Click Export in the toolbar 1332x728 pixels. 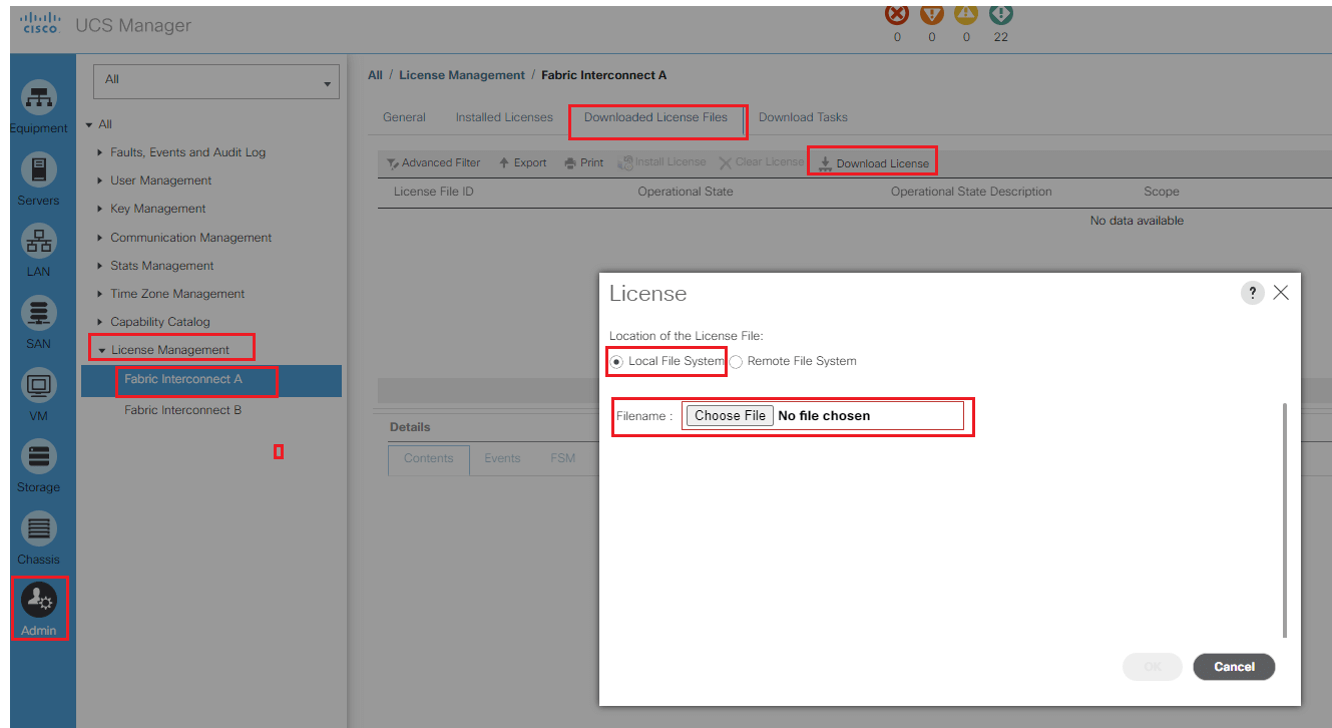(523, 163)
